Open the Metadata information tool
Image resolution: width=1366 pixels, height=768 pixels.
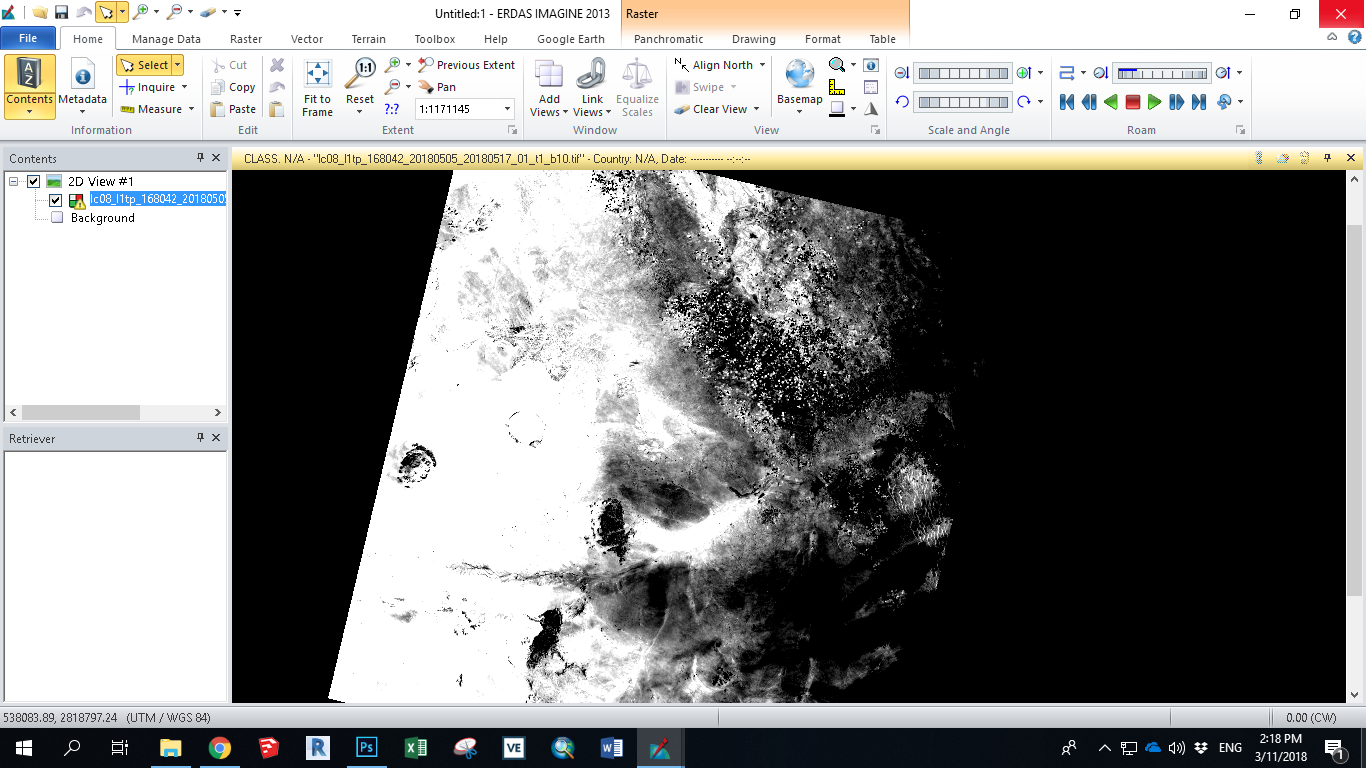tap(82, 77)
